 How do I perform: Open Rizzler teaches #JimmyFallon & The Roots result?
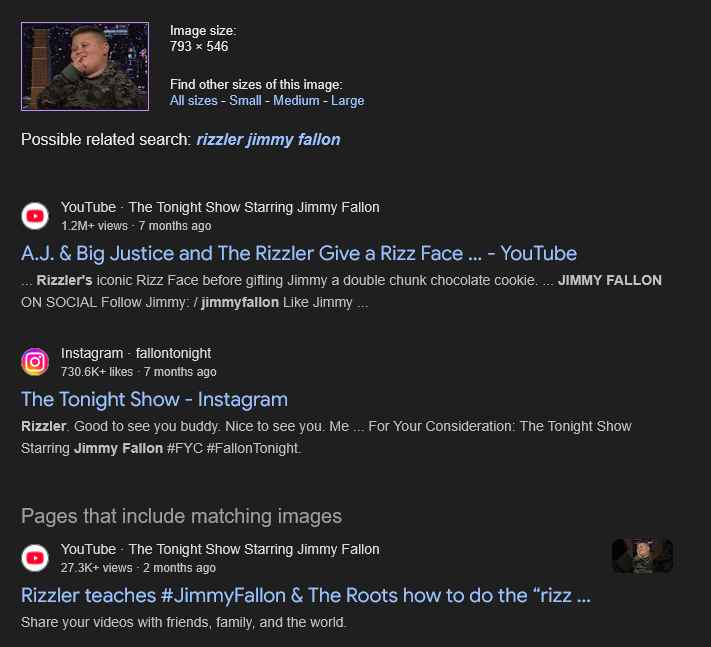click(306, 595)
